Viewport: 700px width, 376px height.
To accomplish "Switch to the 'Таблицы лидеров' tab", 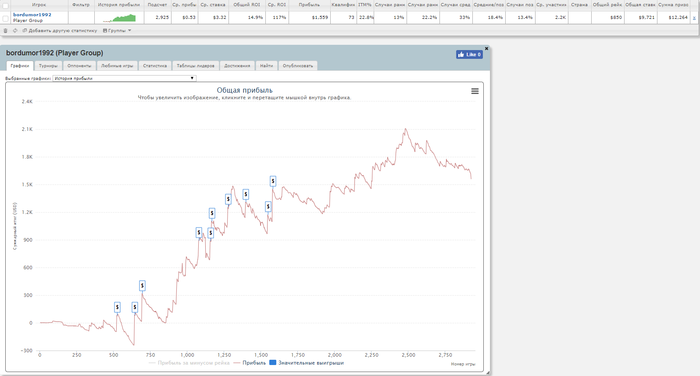I will 196,66.
